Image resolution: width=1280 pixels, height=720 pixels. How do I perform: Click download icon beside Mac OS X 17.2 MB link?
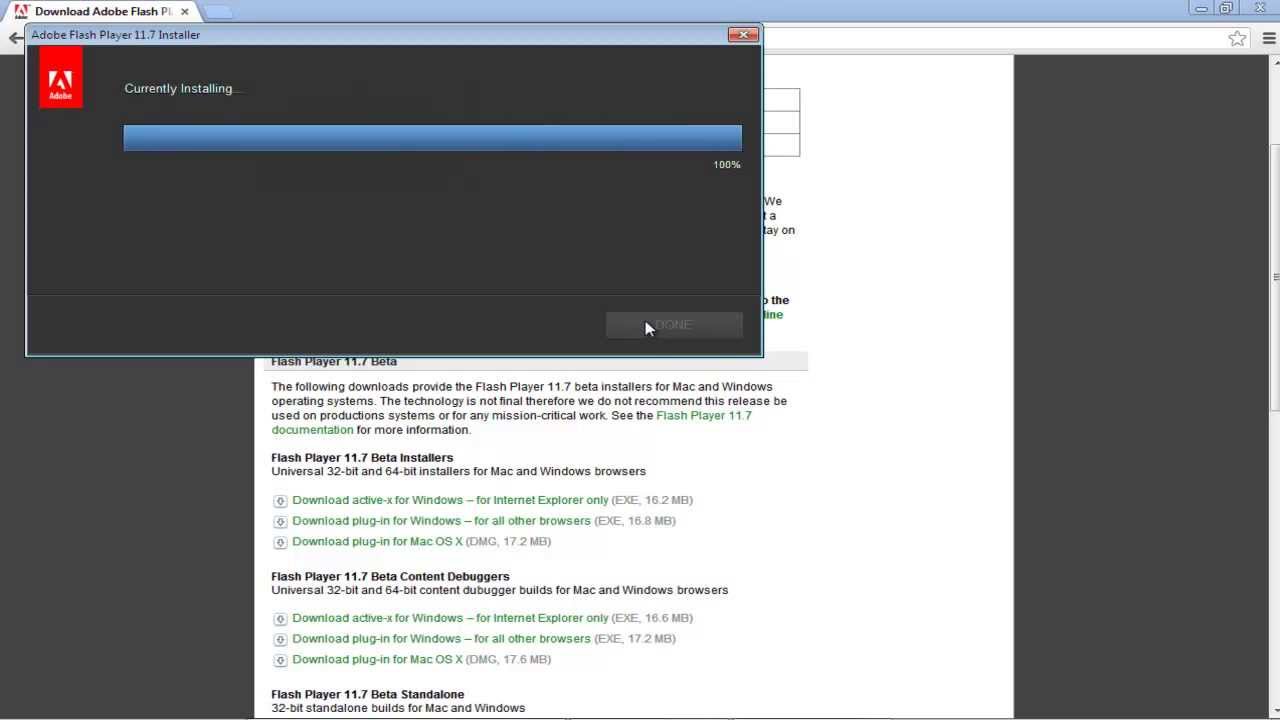tap(280, 543)
